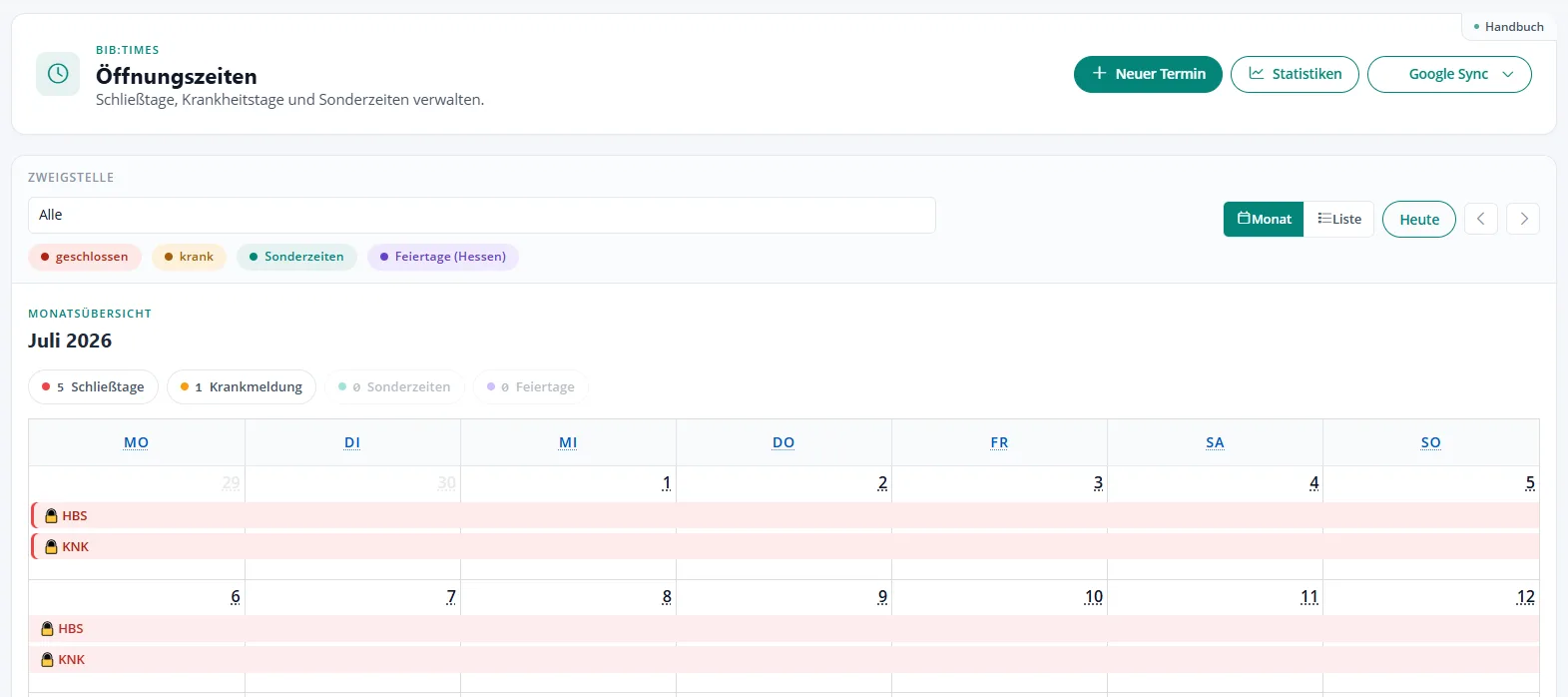Select day 9 in the calendar
This screenshot has width=1568, height=697.
[882, 597]
